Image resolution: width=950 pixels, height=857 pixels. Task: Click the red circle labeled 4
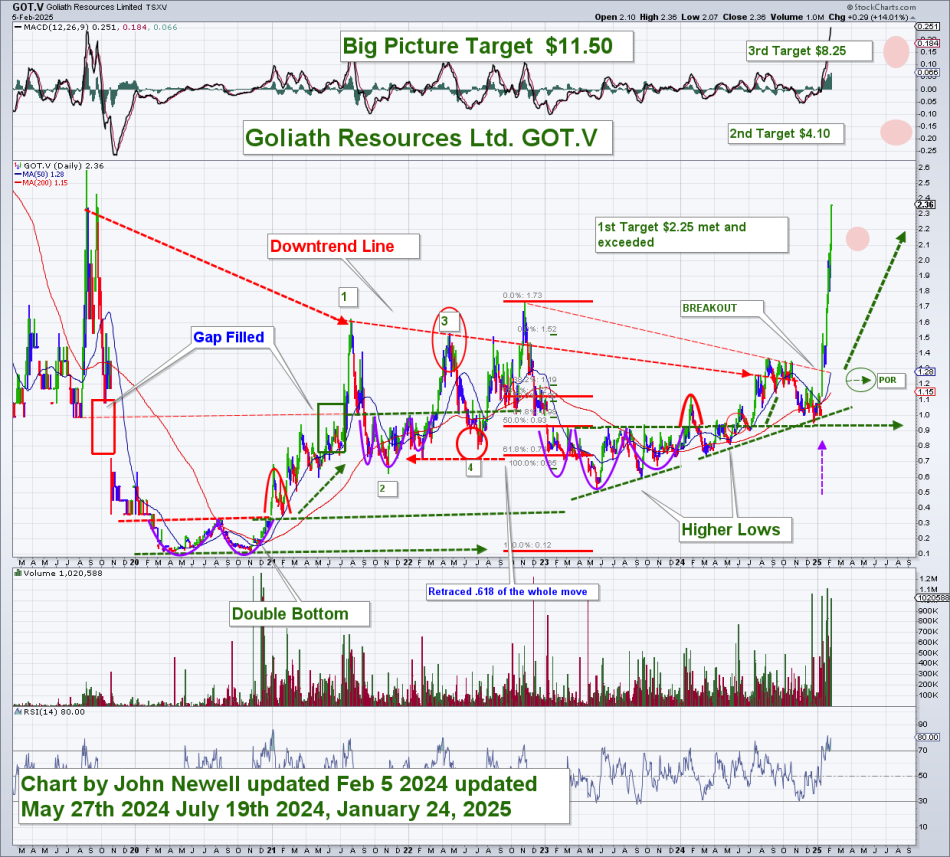point(472,443)
